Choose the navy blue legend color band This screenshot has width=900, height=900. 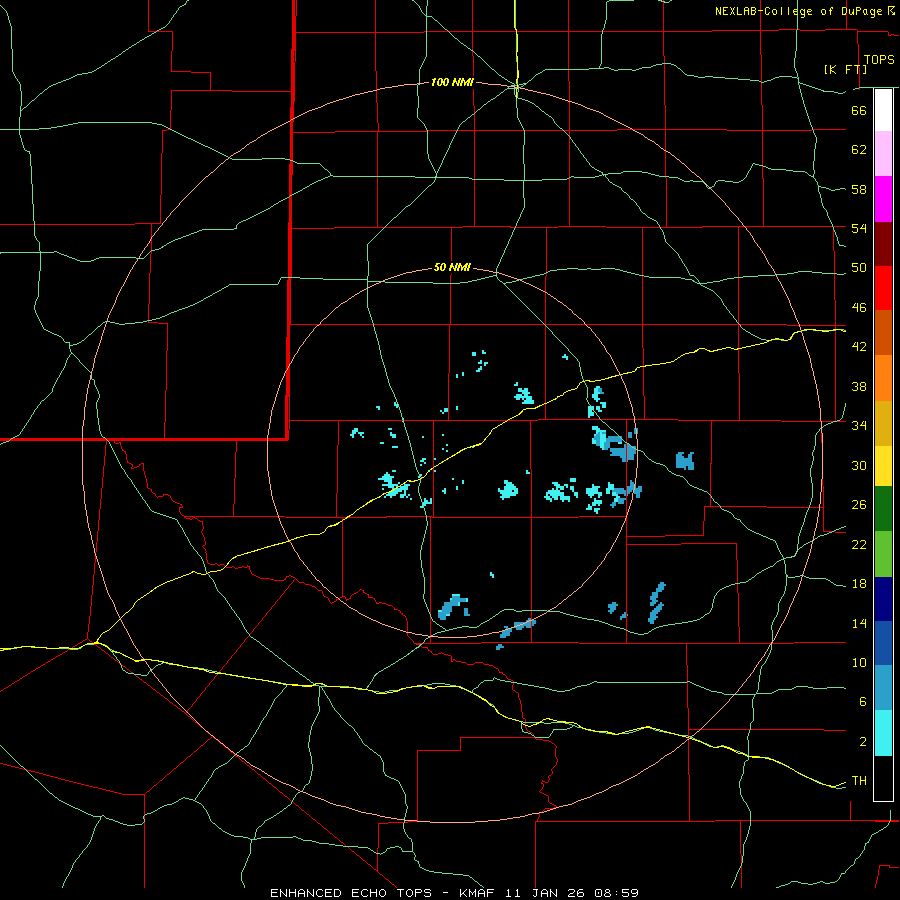coord(883,600)
